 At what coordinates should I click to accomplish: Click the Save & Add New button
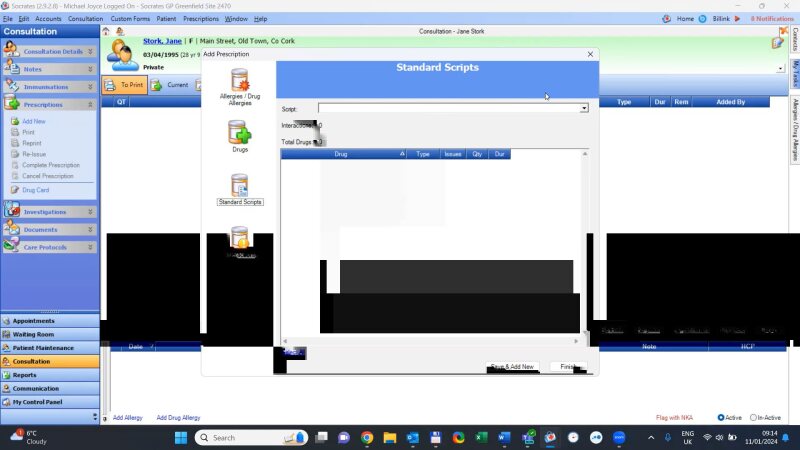click(x=512, y=367)
